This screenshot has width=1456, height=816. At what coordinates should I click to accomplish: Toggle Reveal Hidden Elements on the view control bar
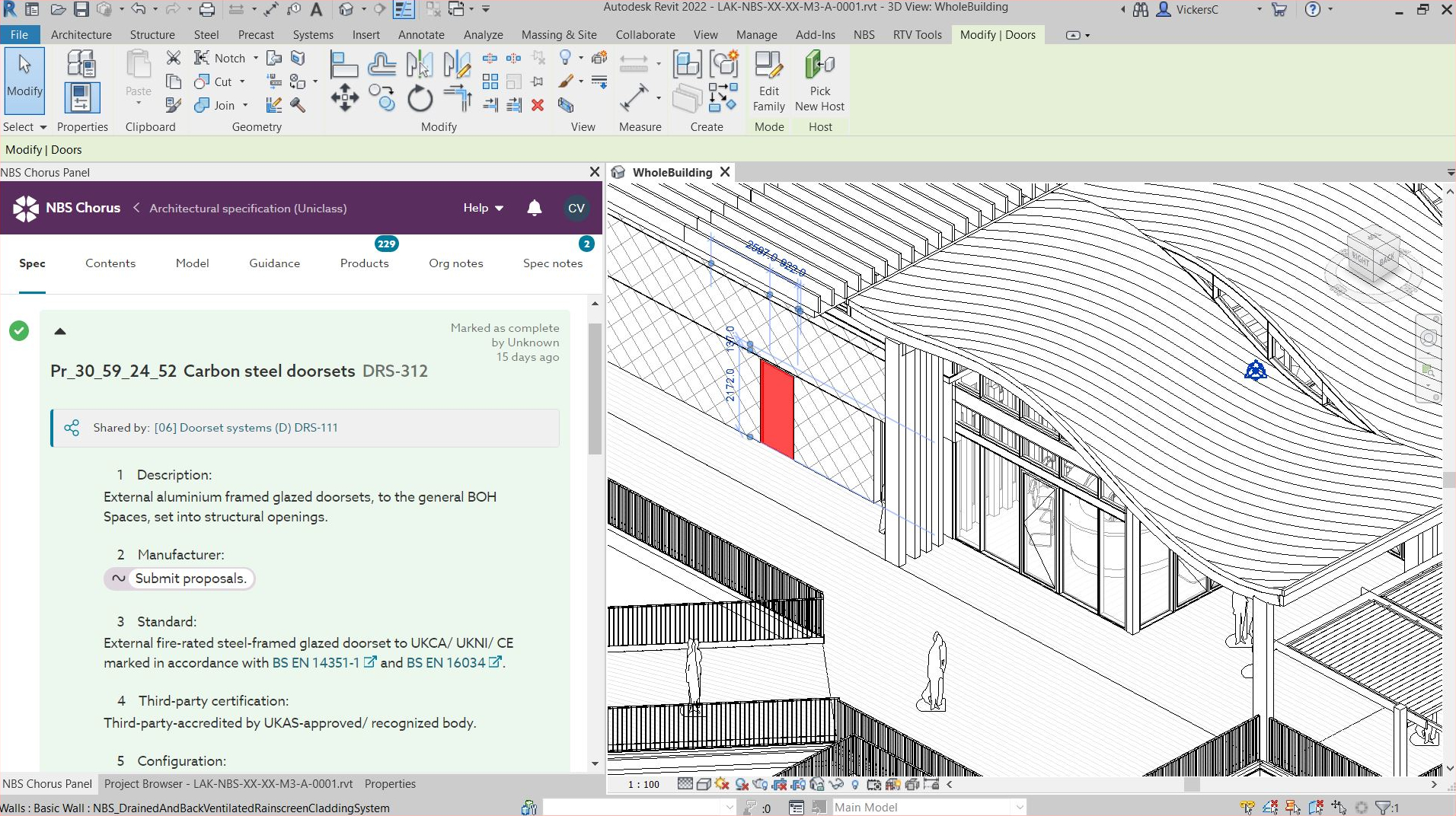pyautogui.click(x=856, y=784)
